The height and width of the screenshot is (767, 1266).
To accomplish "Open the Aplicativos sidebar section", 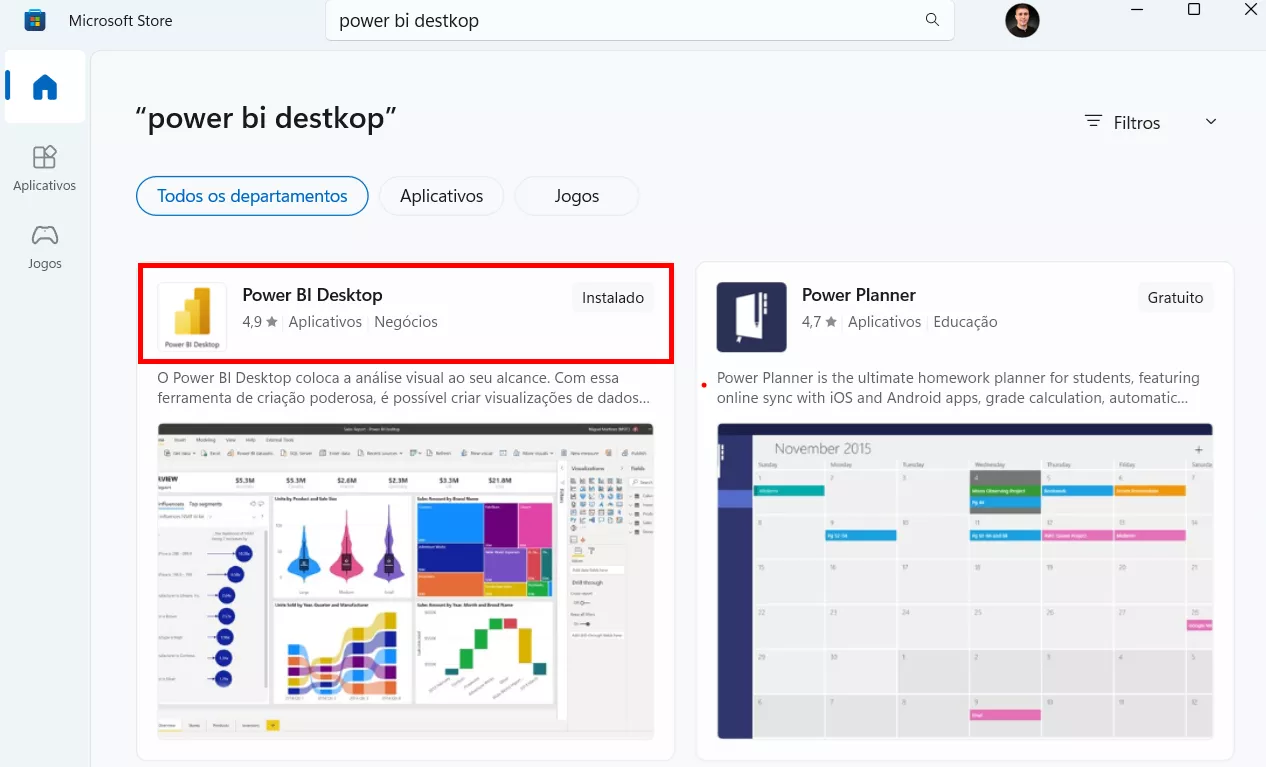I will (45, 168).
